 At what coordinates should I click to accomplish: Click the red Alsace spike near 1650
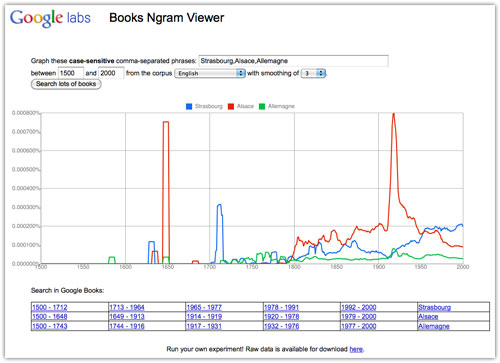166,122
